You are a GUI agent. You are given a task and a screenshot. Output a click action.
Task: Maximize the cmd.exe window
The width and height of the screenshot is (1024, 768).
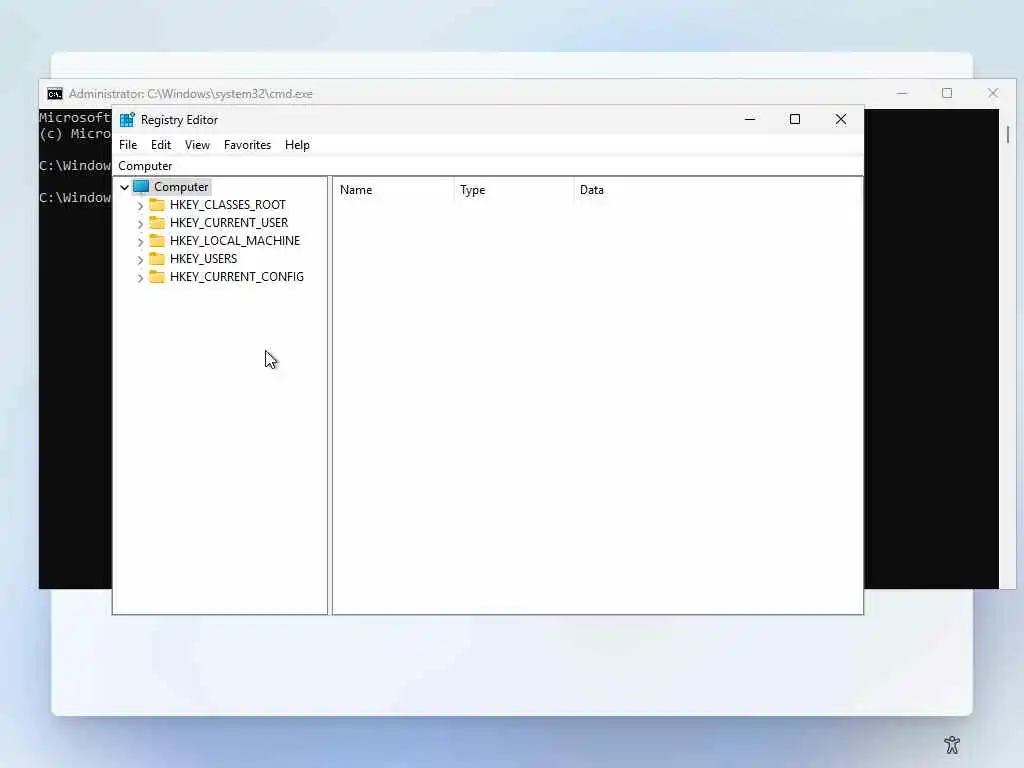click(947, 93)
